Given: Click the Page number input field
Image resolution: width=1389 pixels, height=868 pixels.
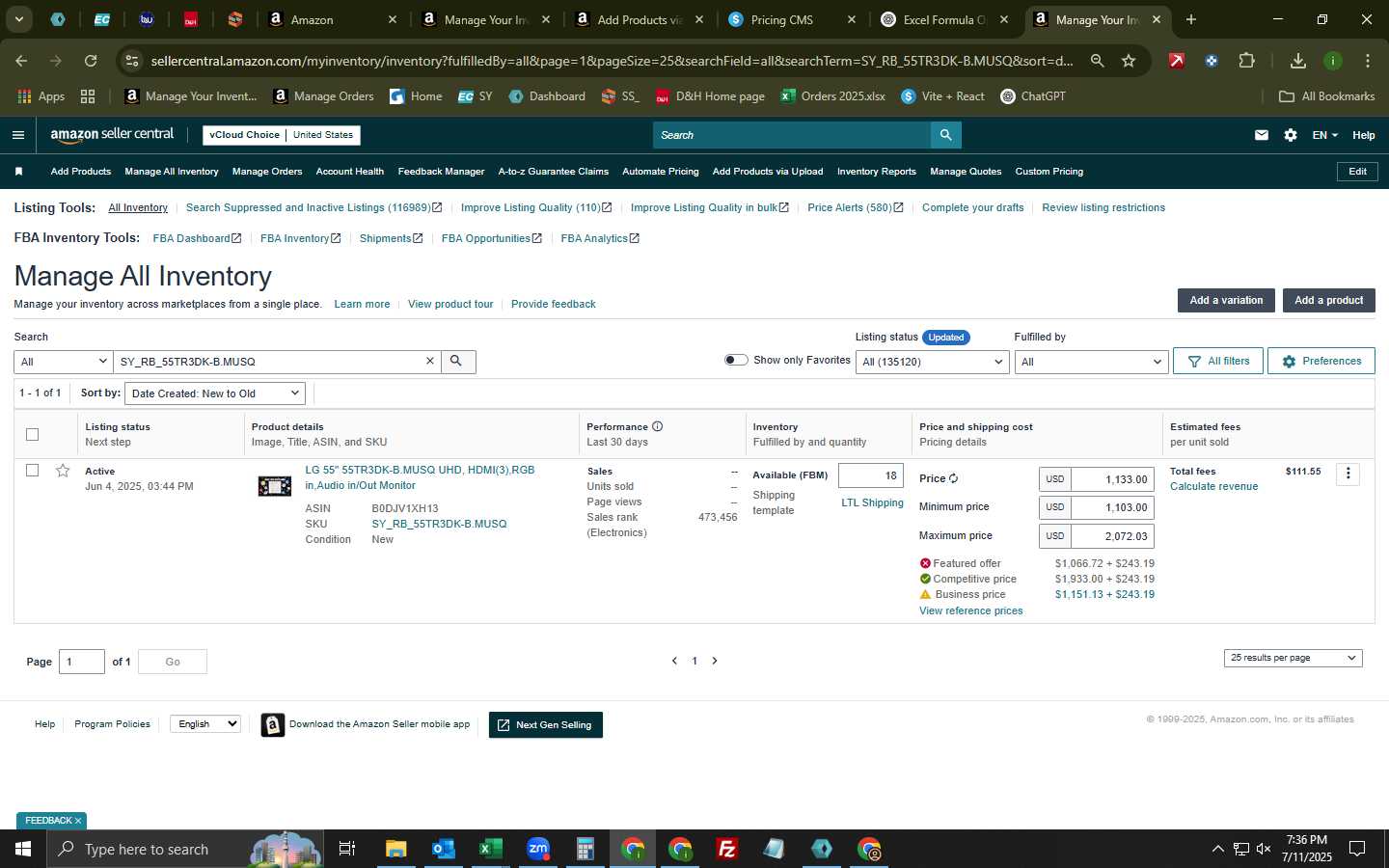Looking at the screenshot, I should [x=82, y=662].
